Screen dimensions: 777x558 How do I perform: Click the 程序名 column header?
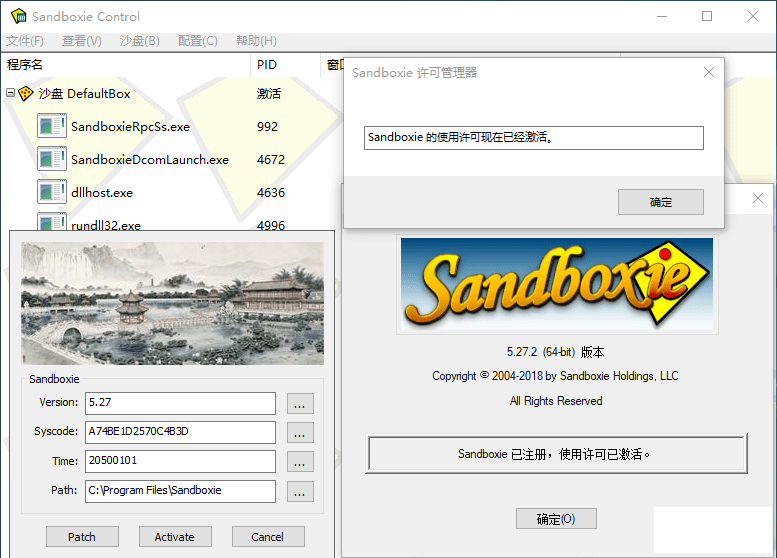126,64
